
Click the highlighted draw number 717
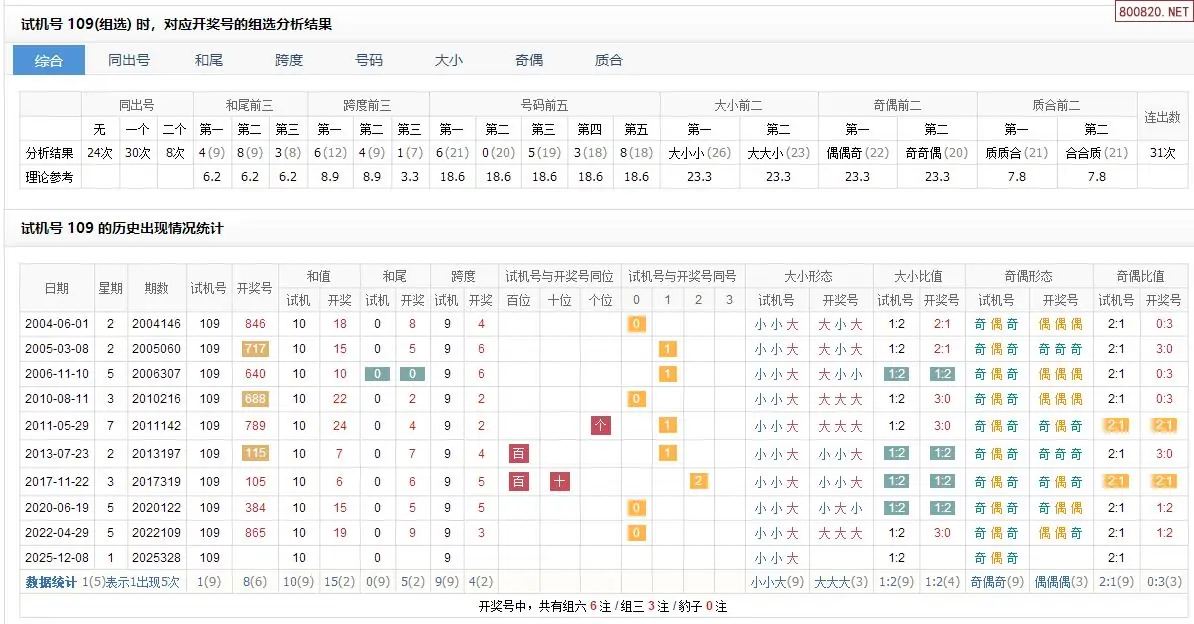click(255, 350)
